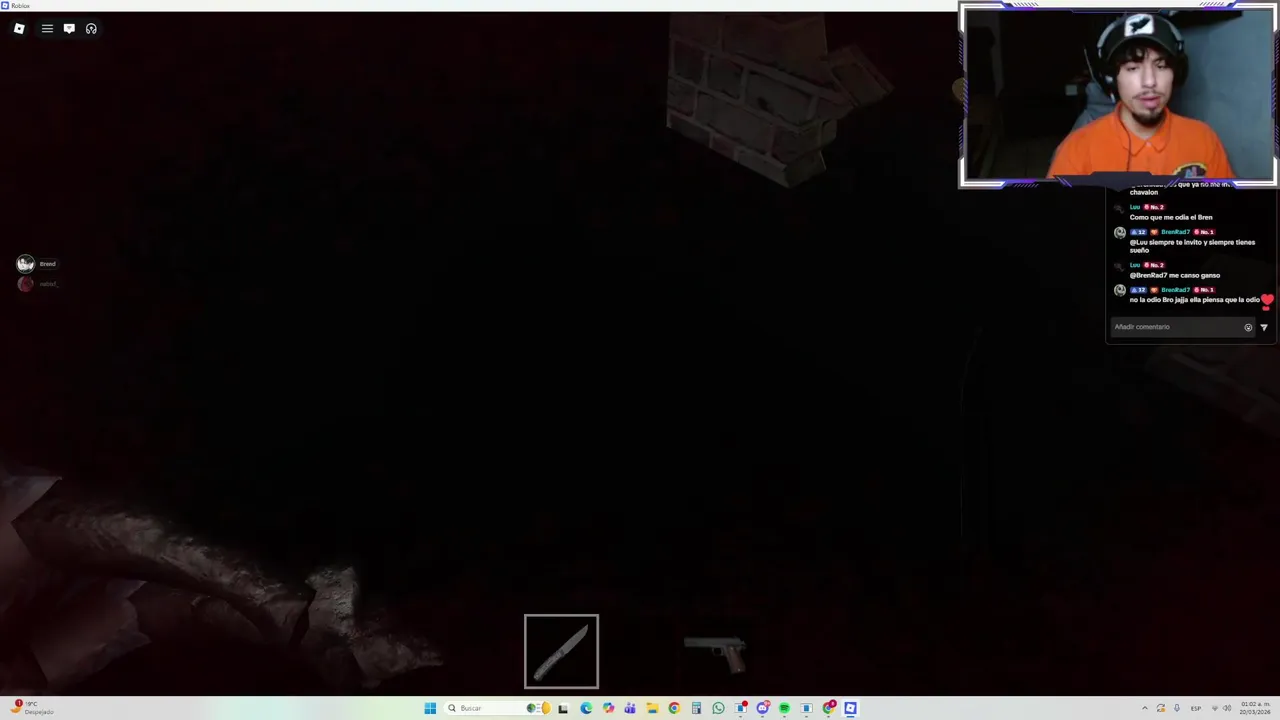
Task: Open the Roblox logo menu
Action: coord(19,28)
